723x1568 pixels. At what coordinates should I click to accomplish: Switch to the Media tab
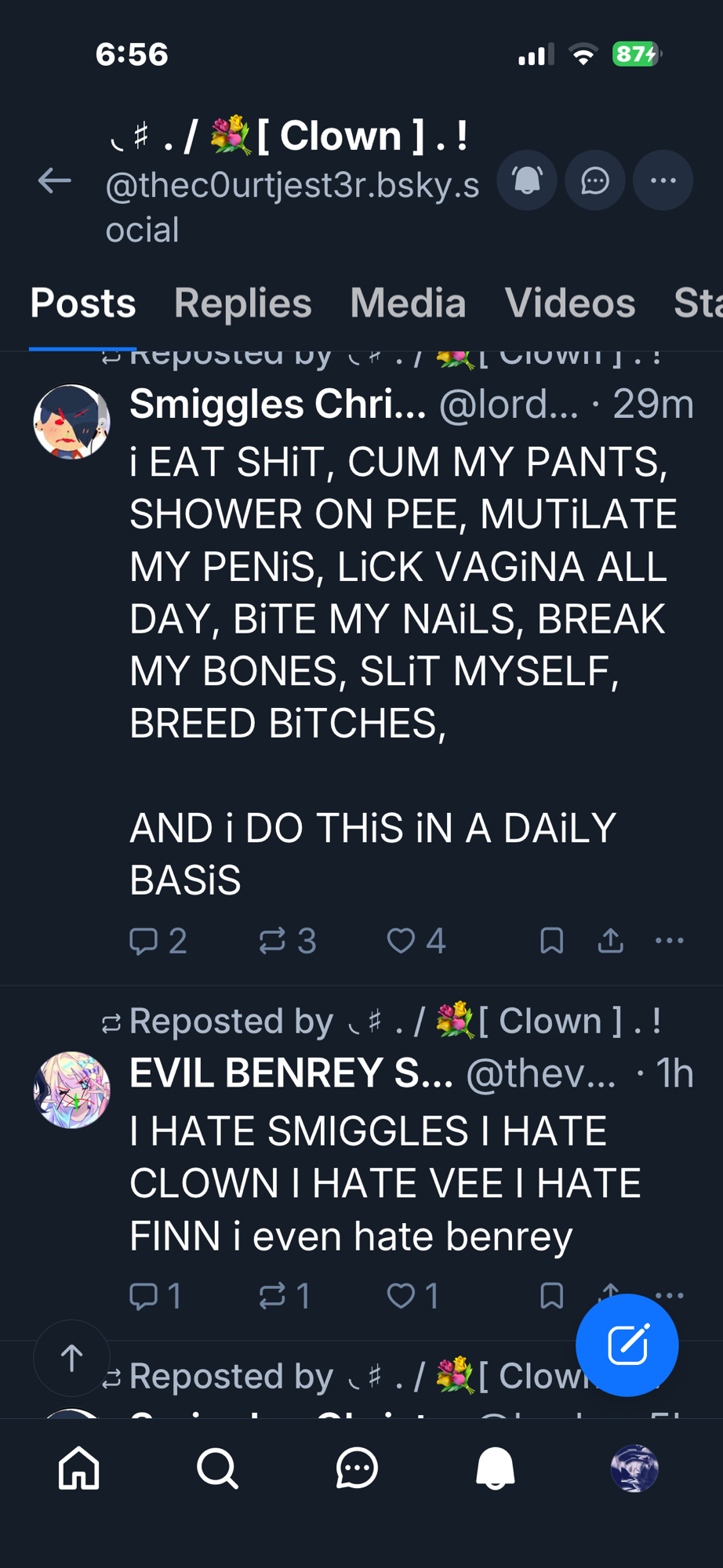click(x=408, y=303)
